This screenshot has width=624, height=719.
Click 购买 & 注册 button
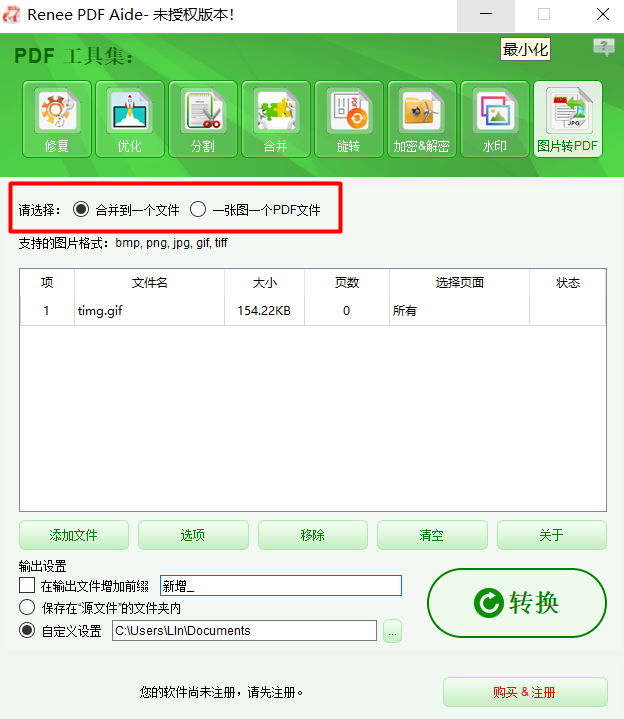525,692
